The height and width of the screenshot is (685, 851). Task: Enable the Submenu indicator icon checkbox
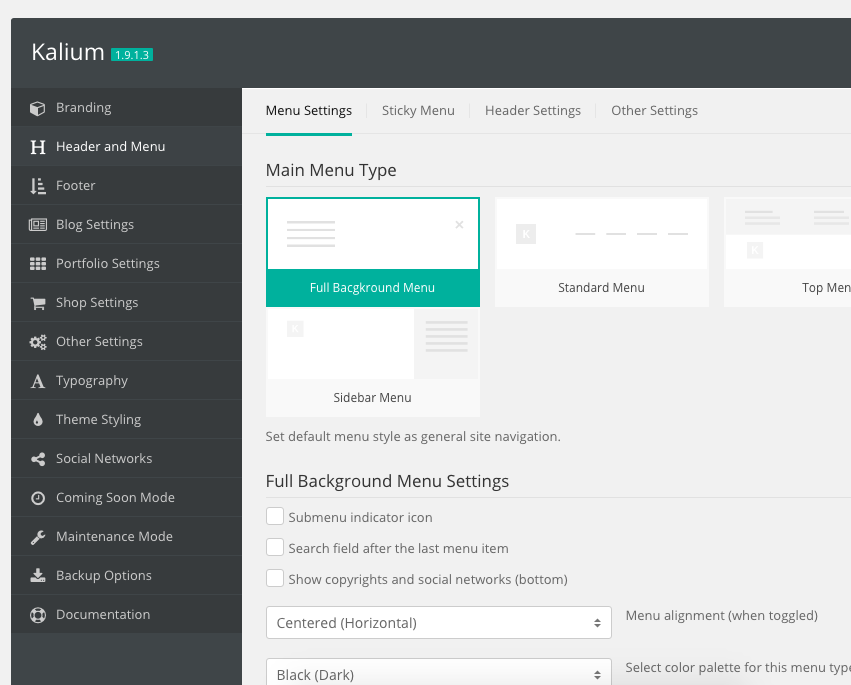pos(275,517)
